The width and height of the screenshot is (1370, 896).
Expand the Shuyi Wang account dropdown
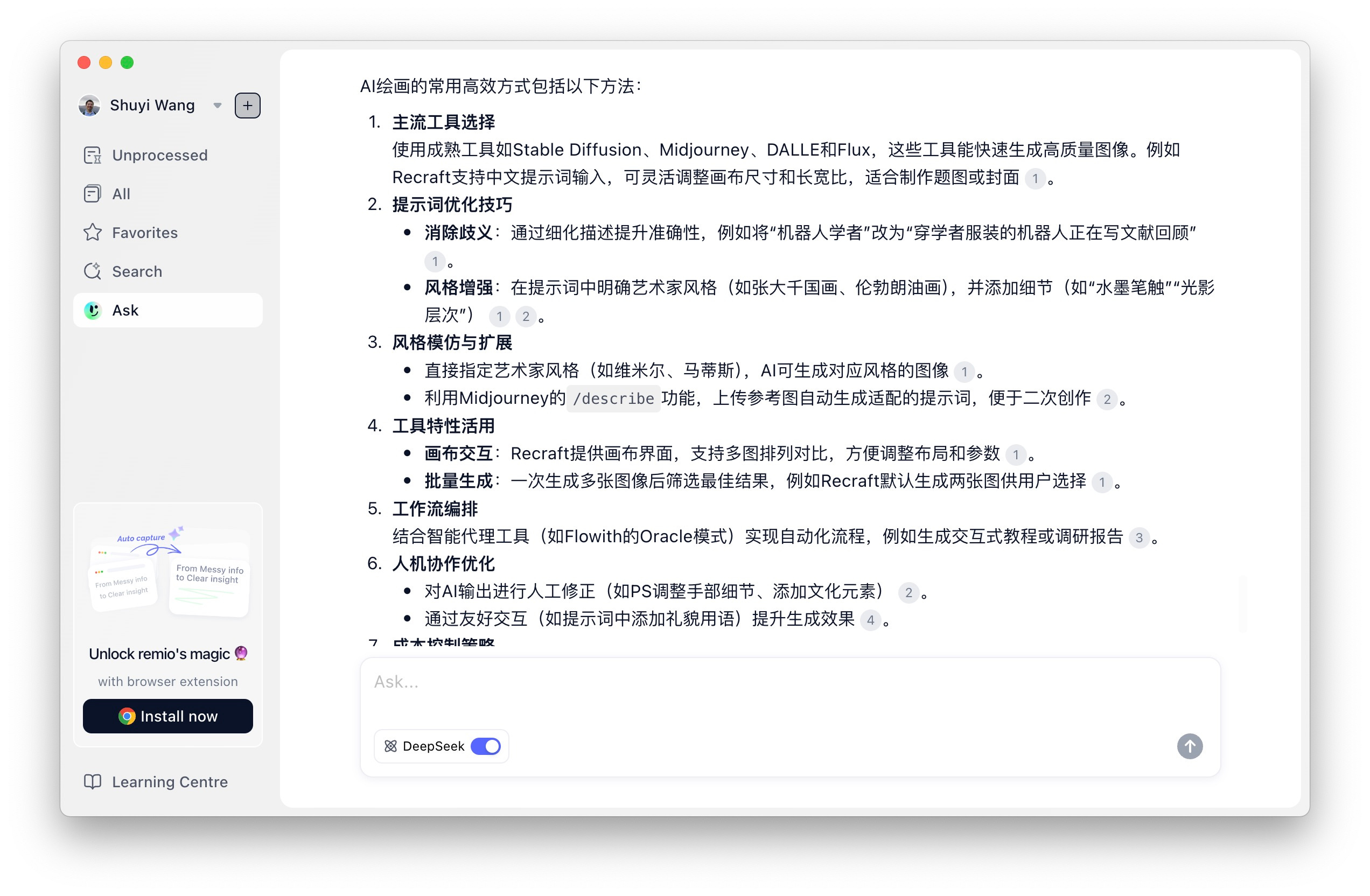[218, 106]
